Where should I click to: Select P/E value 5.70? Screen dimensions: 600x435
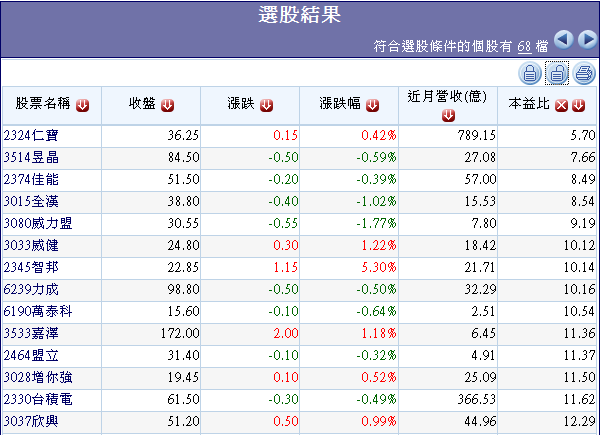tap(583, 135)
